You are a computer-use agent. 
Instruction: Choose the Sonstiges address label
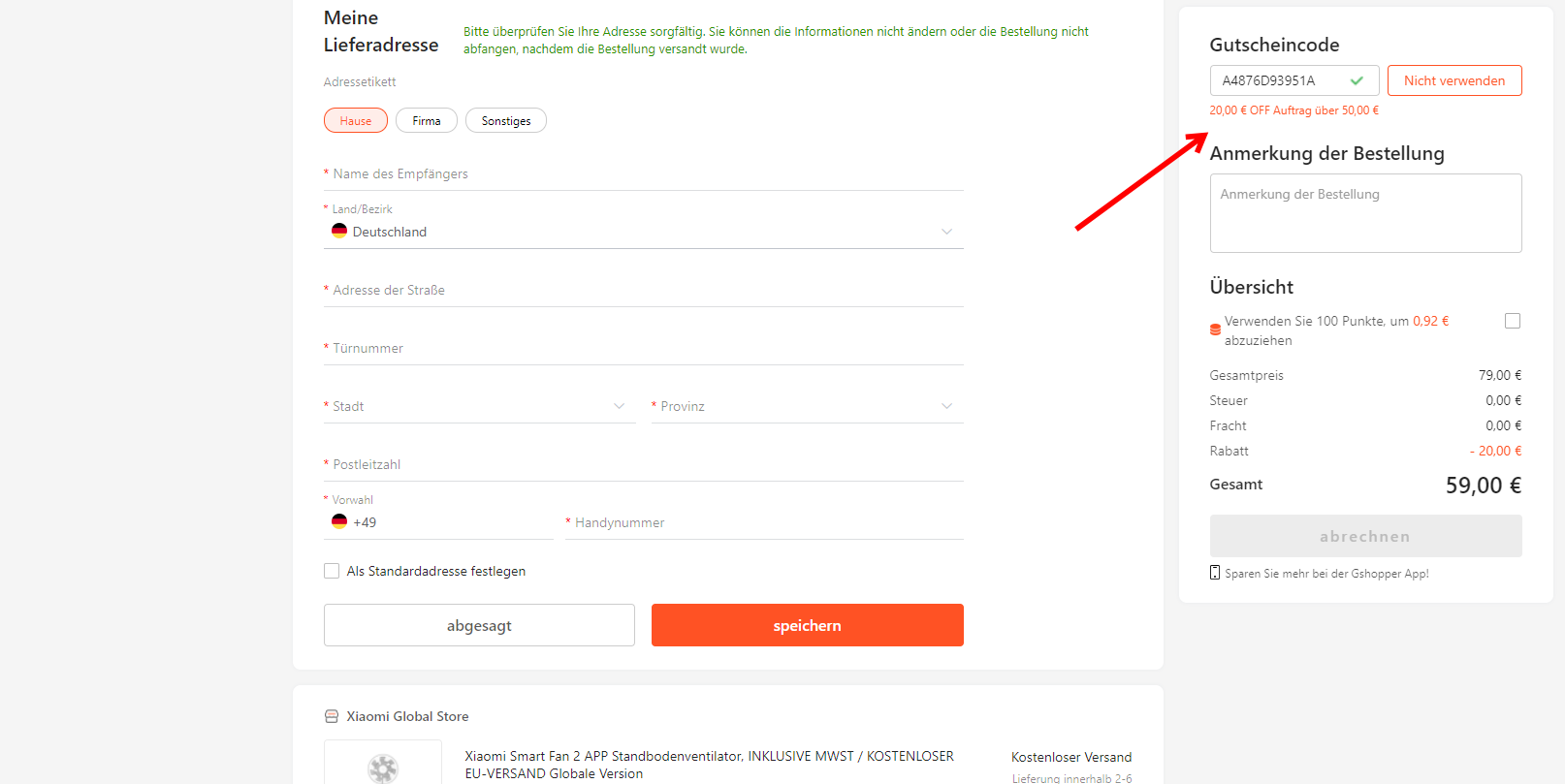tap(506, 120)
